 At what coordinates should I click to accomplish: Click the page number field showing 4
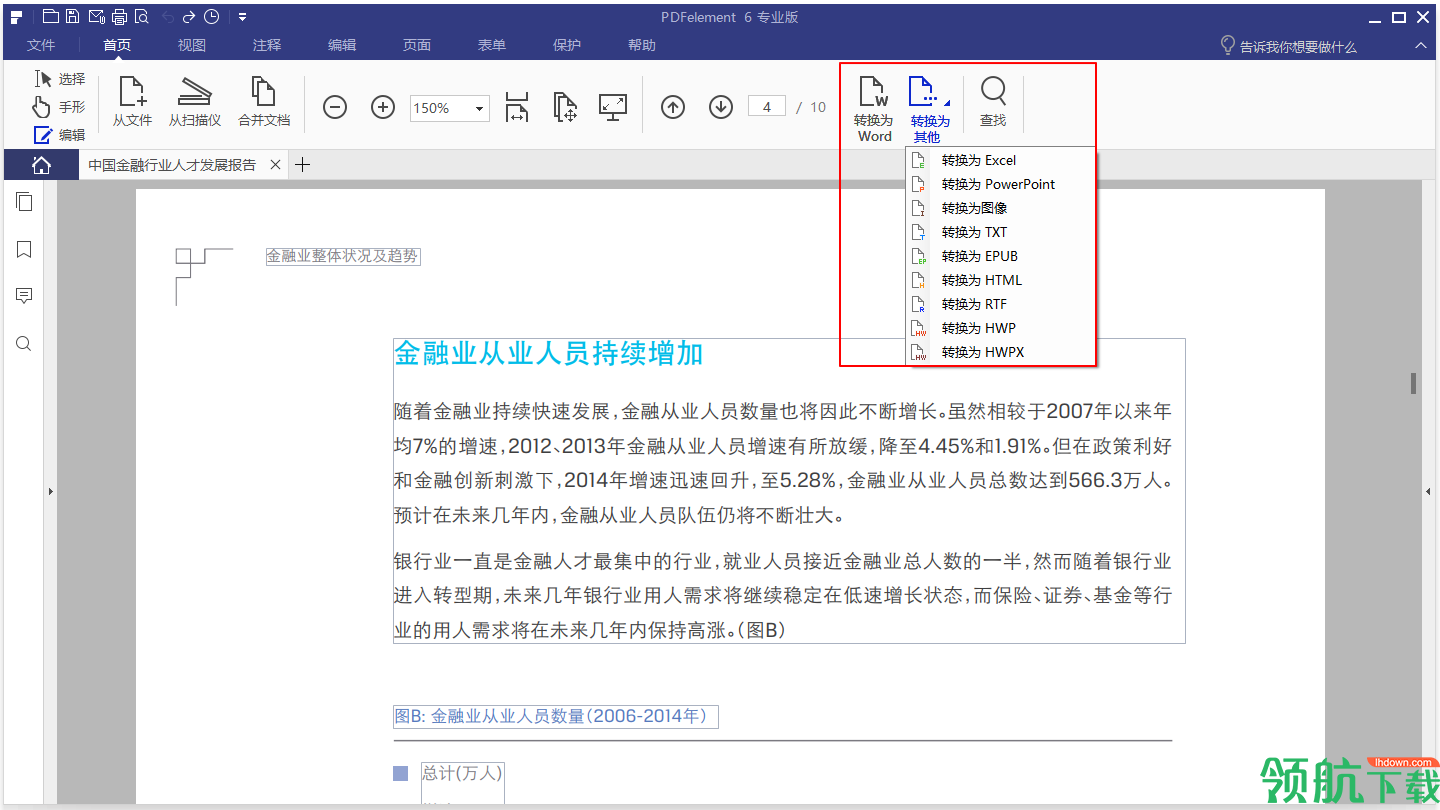point(767,107)
